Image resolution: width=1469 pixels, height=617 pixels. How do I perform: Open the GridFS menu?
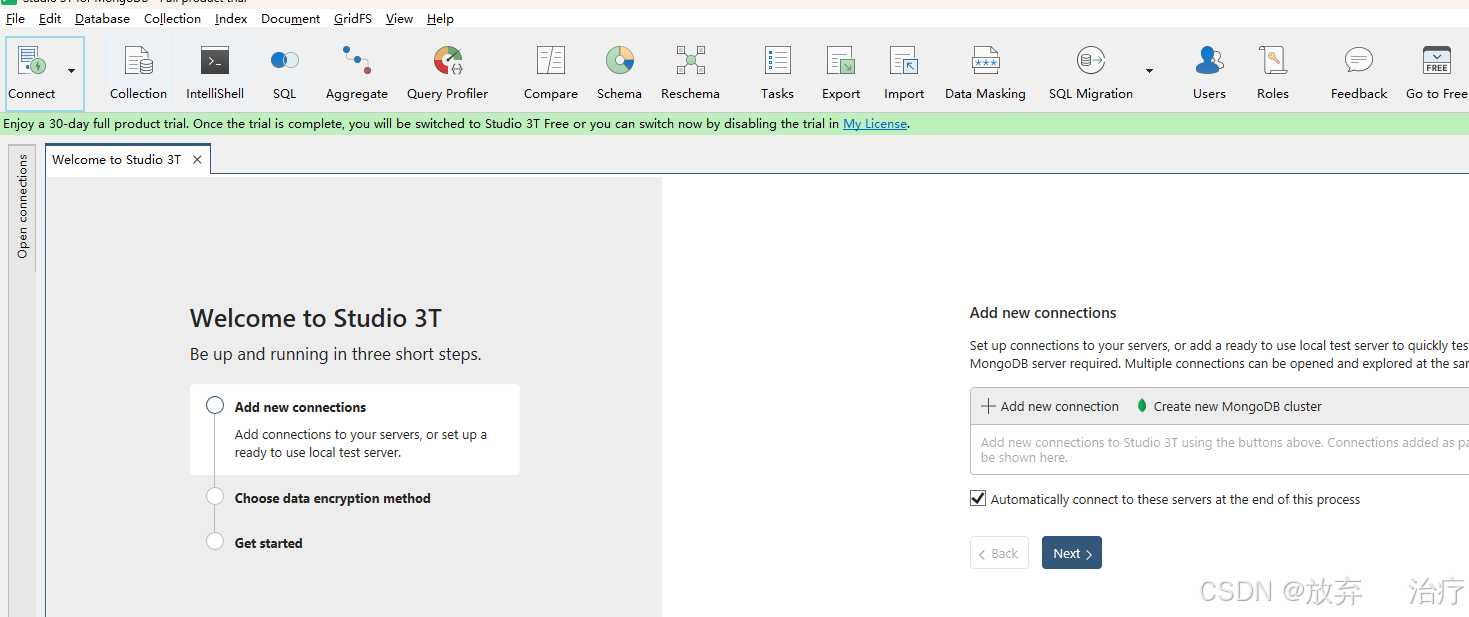click(353, 18)
